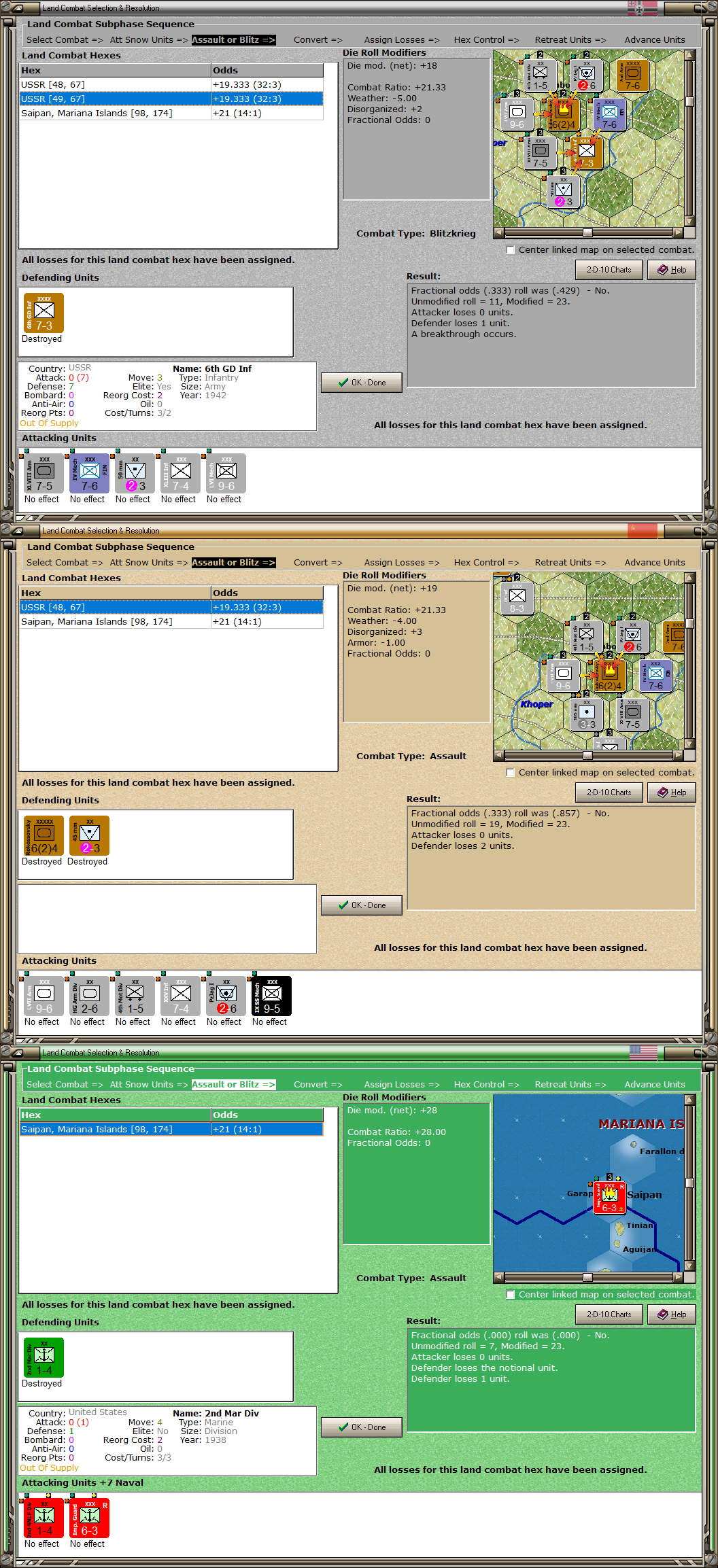Select 'Hex Control =>' step in top window
The width and height of the screenshot is (718, 1568).
point(486,40)
